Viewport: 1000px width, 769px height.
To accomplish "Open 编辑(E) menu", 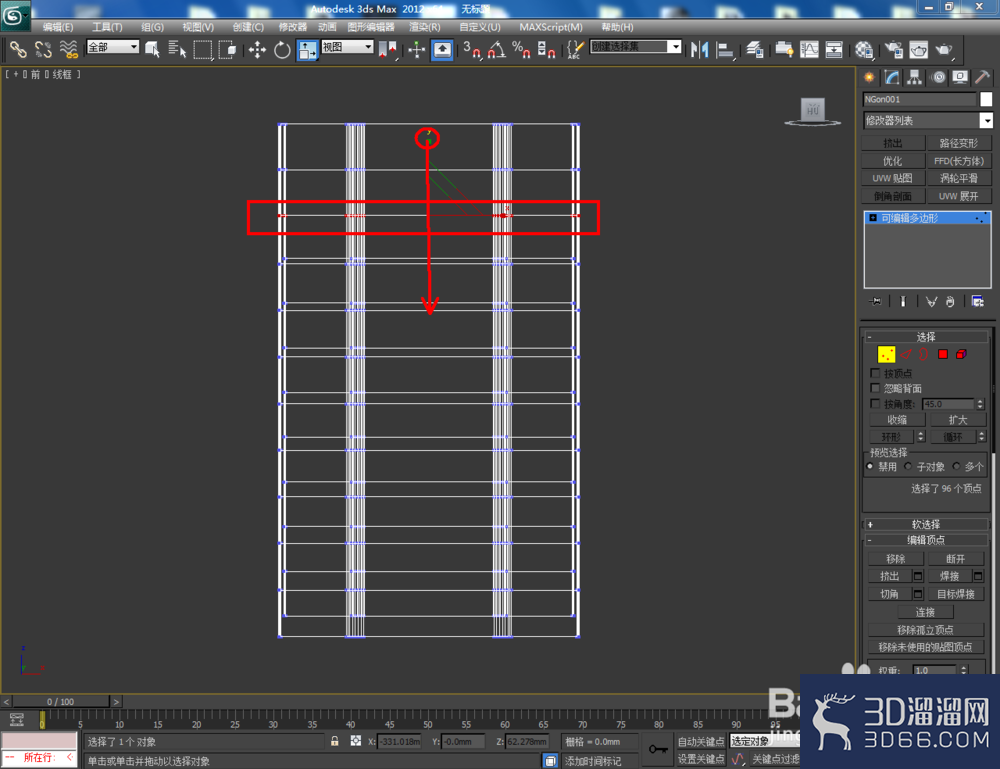I will click(x=58, y=27).
